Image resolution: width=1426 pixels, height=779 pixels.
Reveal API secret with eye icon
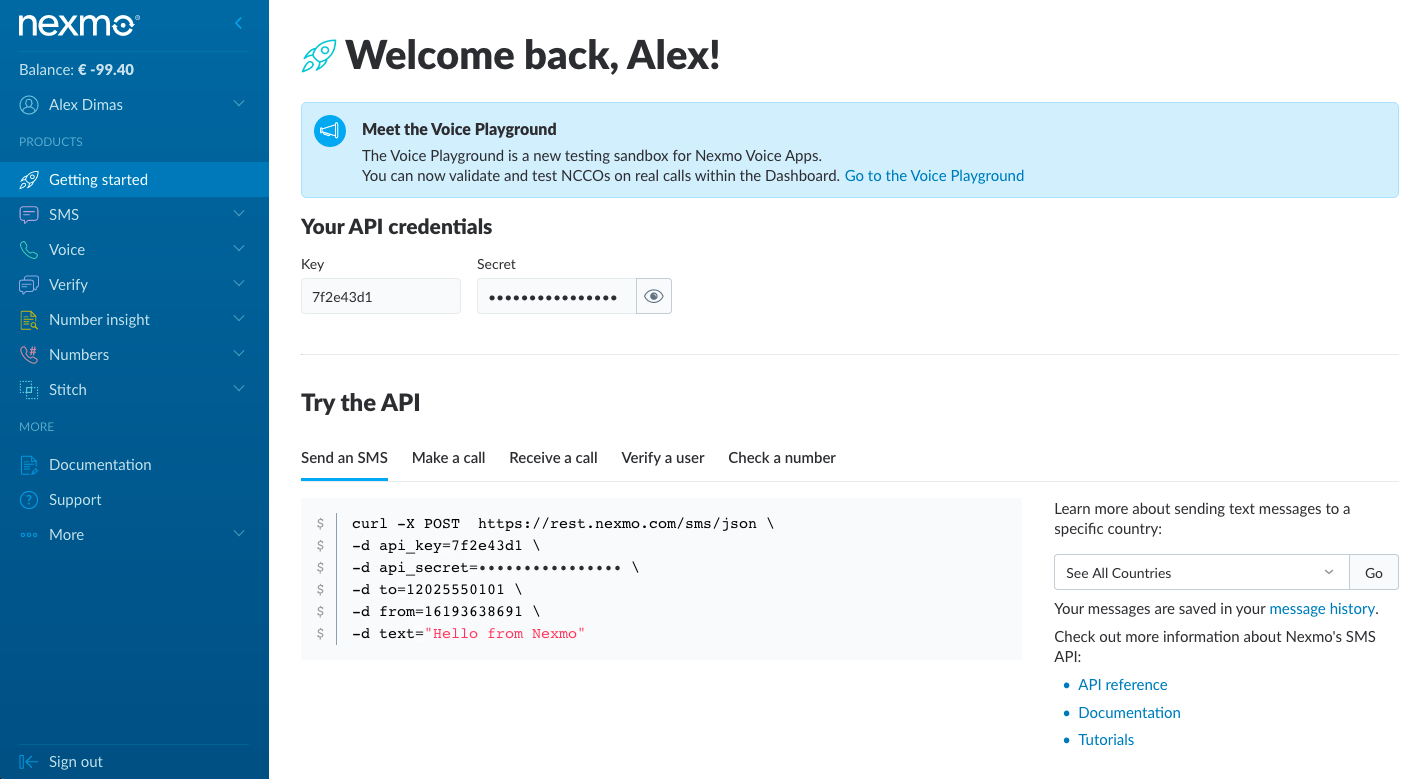654,297
